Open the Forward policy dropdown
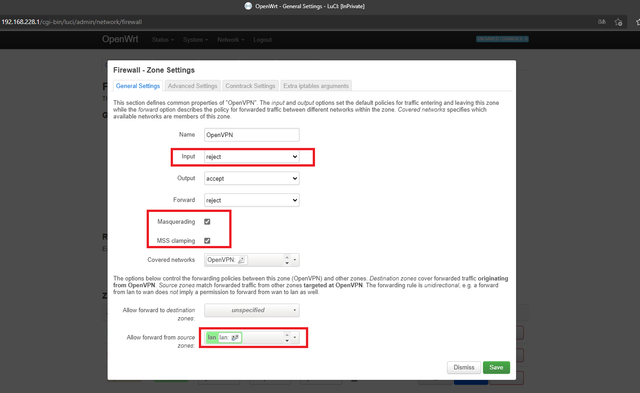This screenshot has width=640, height=393. tap(251, 200)
